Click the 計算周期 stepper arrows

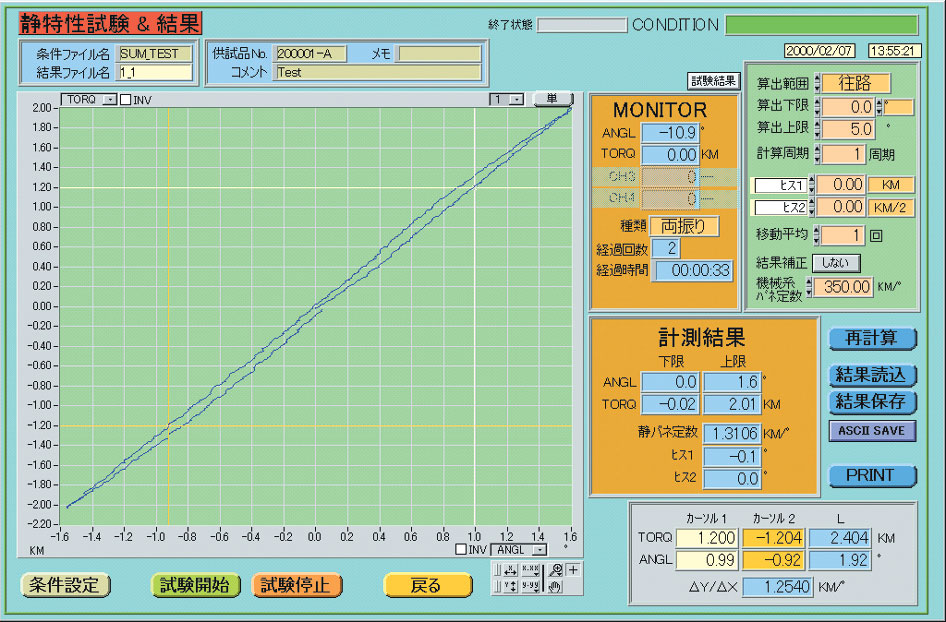pyautogui.click(x=817, y=154)
